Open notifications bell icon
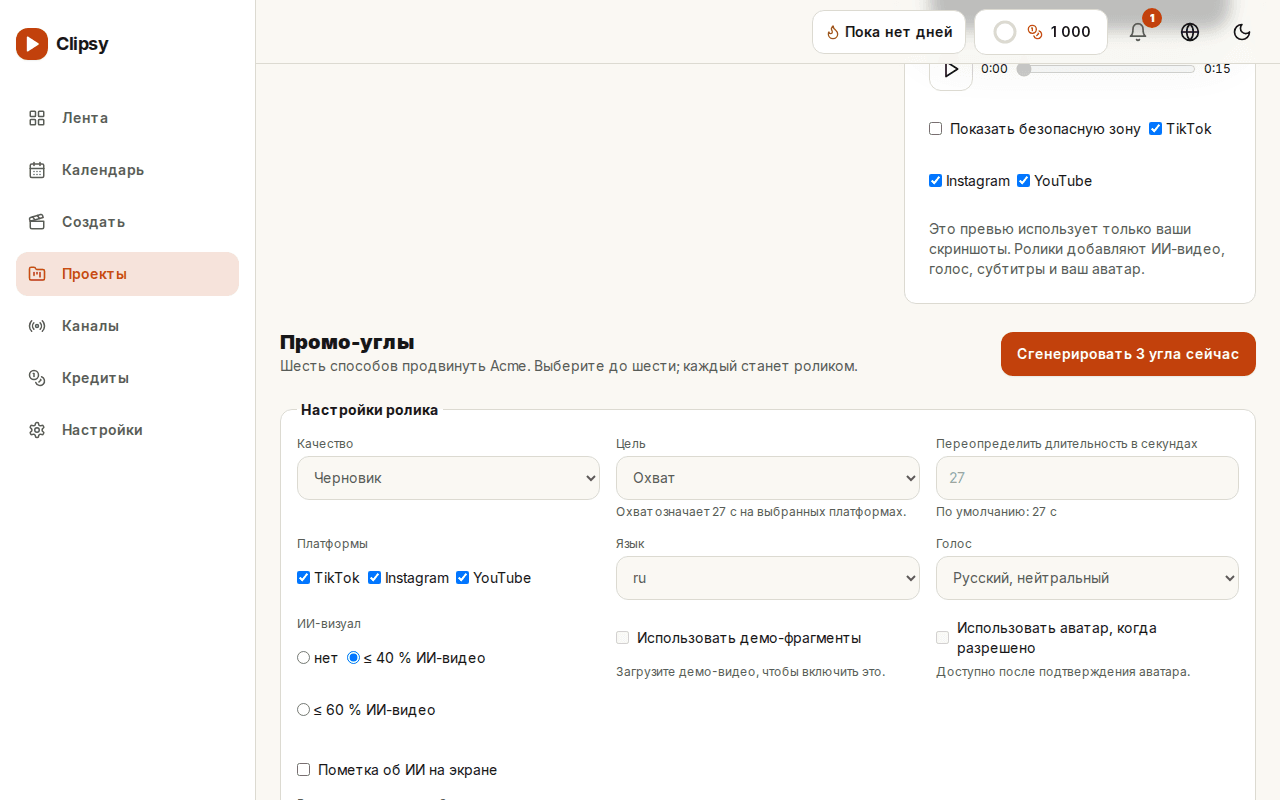This screenshot has width=1280, height=800. [x=1138, y=32]
